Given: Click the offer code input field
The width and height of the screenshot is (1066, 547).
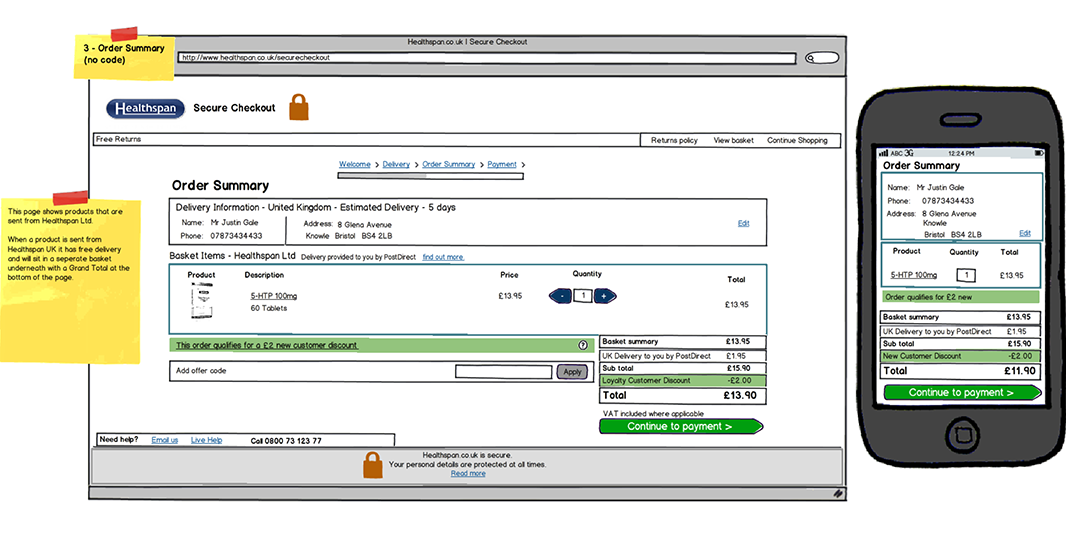Looking at the screenshot, I should pos(503,372).
